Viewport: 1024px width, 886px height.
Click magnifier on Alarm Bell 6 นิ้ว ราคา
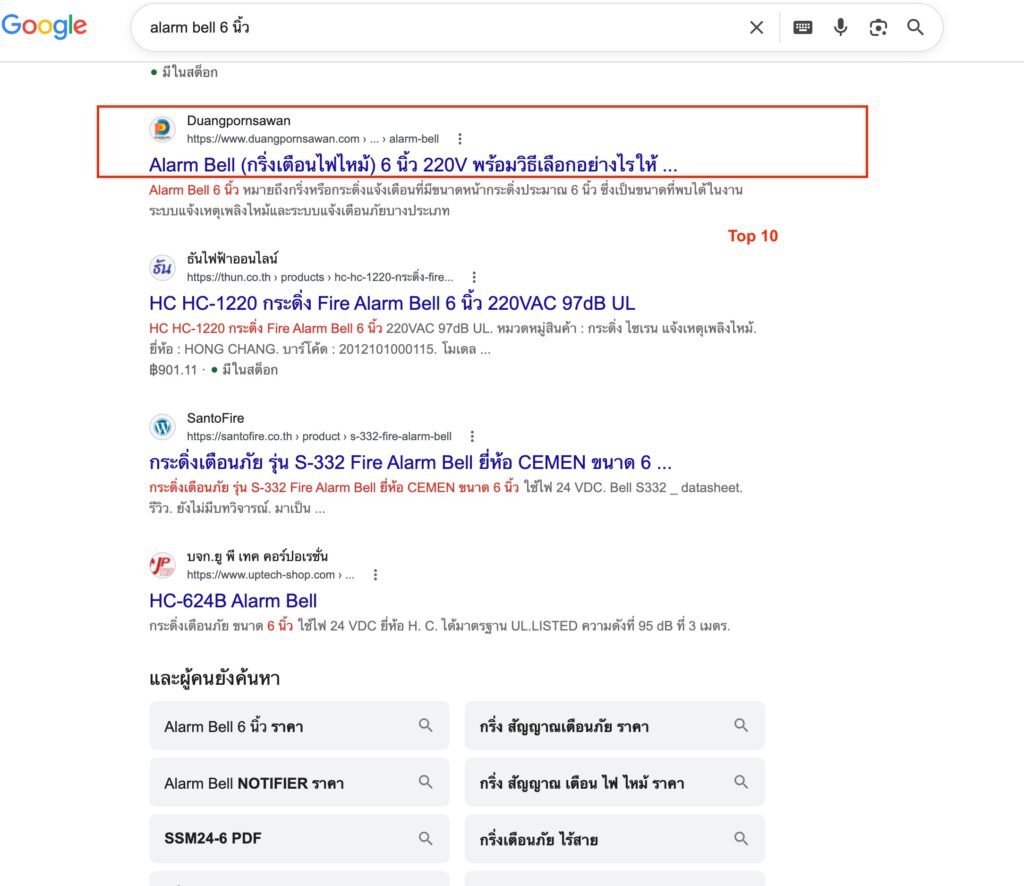click(x=426, y=725)
